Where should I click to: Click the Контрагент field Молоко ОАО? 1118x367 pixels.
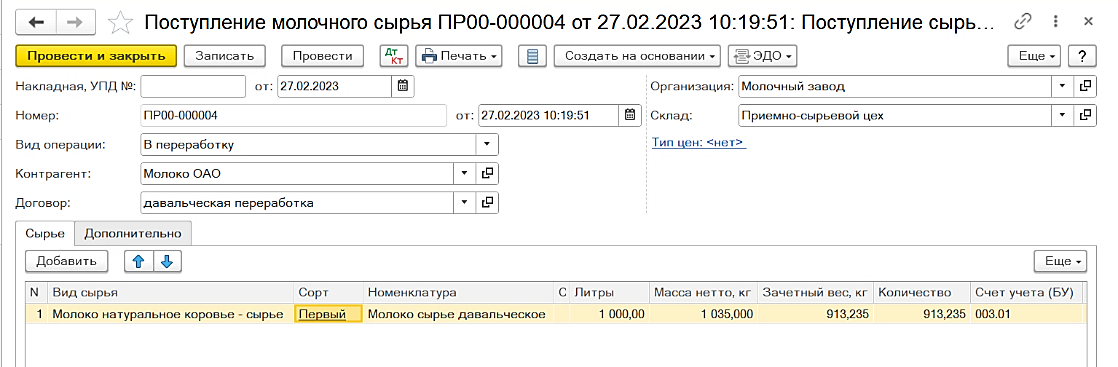pos(297,173)
